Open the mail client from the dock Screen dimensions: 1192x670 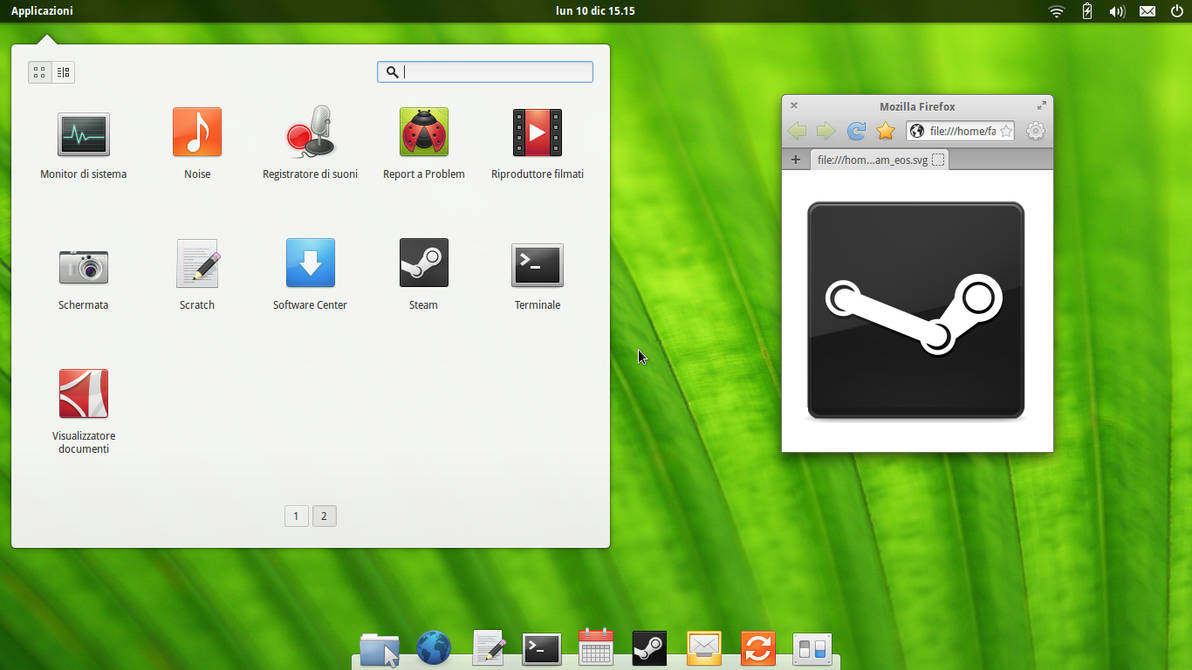pos(703,648)
